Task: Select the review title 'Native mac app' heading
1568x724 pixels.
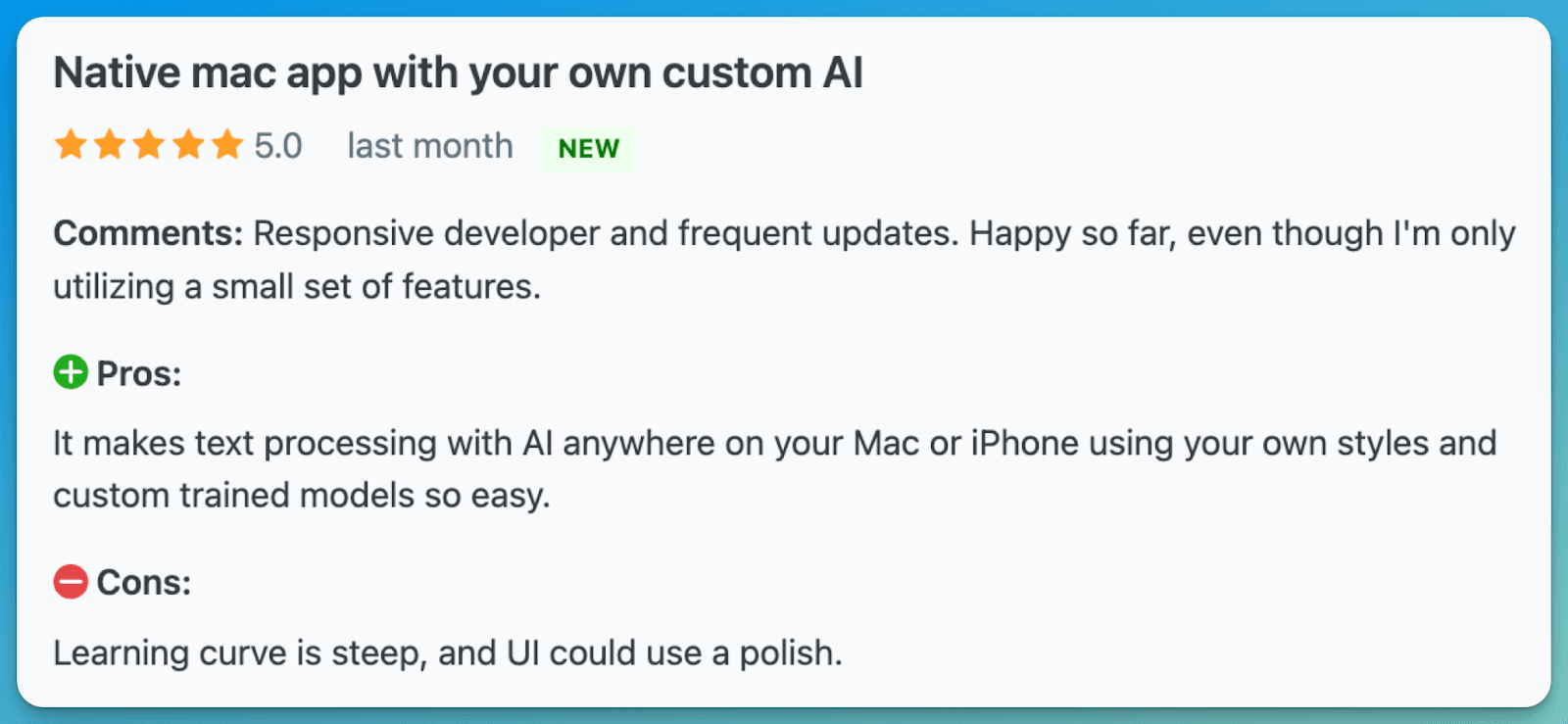Action: [x=459, y=73]
